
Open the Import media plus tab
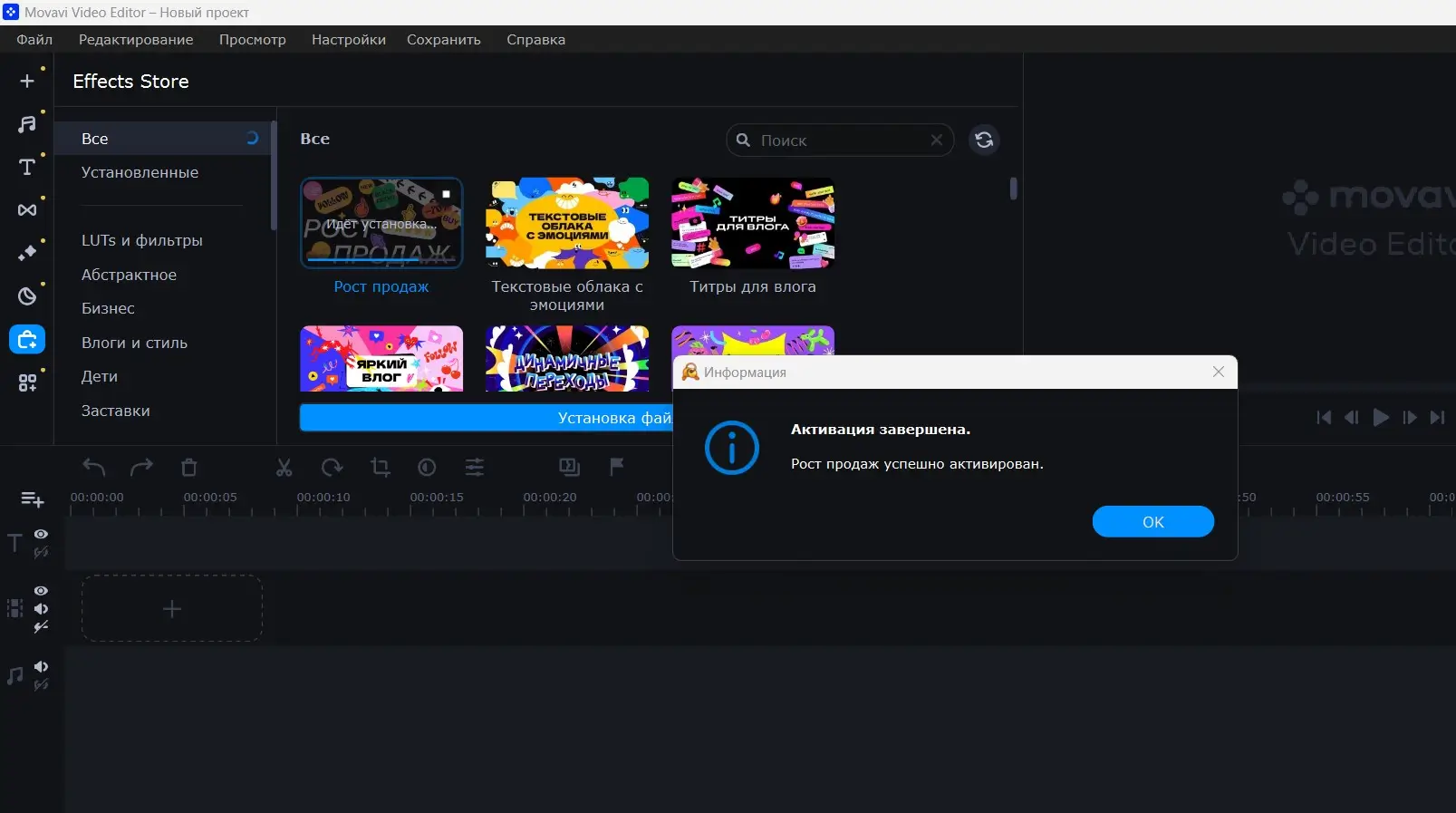click(27, 81)
